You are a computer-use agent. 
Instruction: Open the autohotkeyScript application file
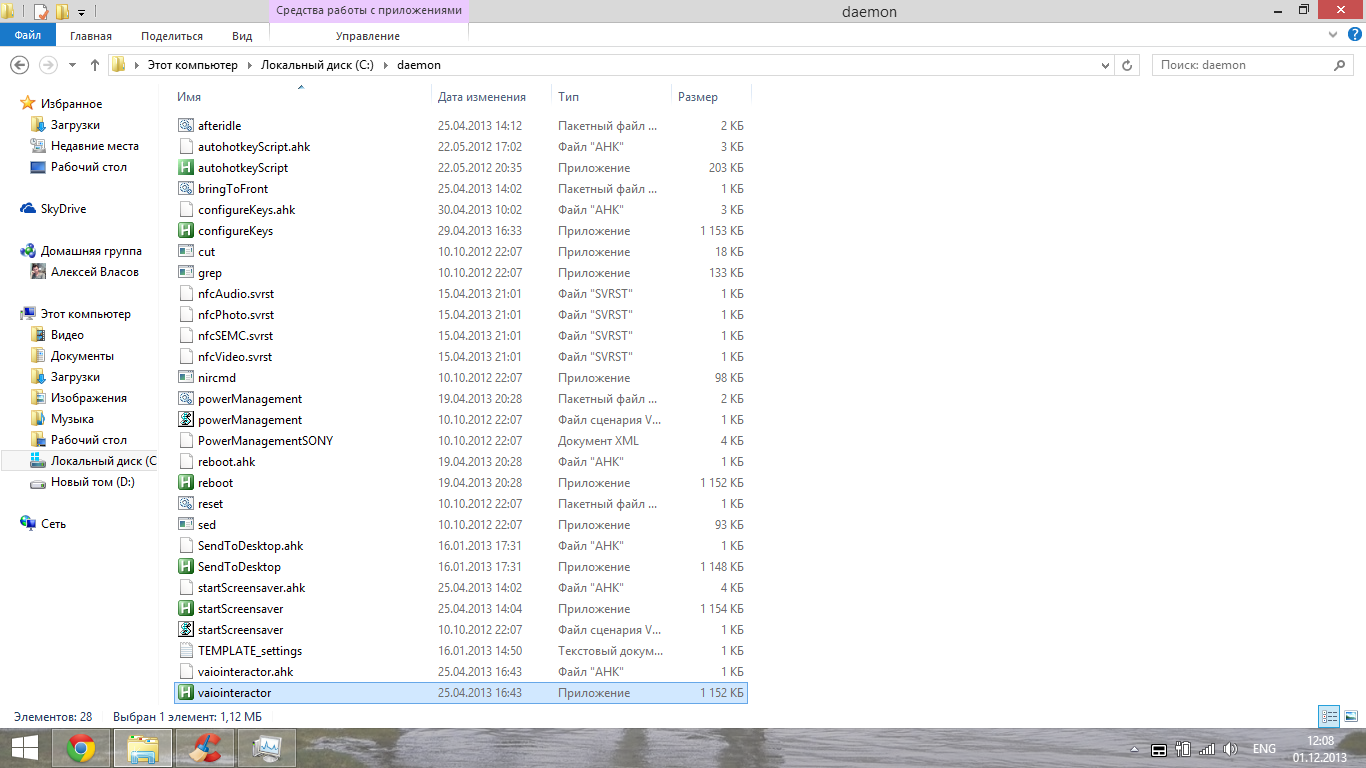(243, 168)
